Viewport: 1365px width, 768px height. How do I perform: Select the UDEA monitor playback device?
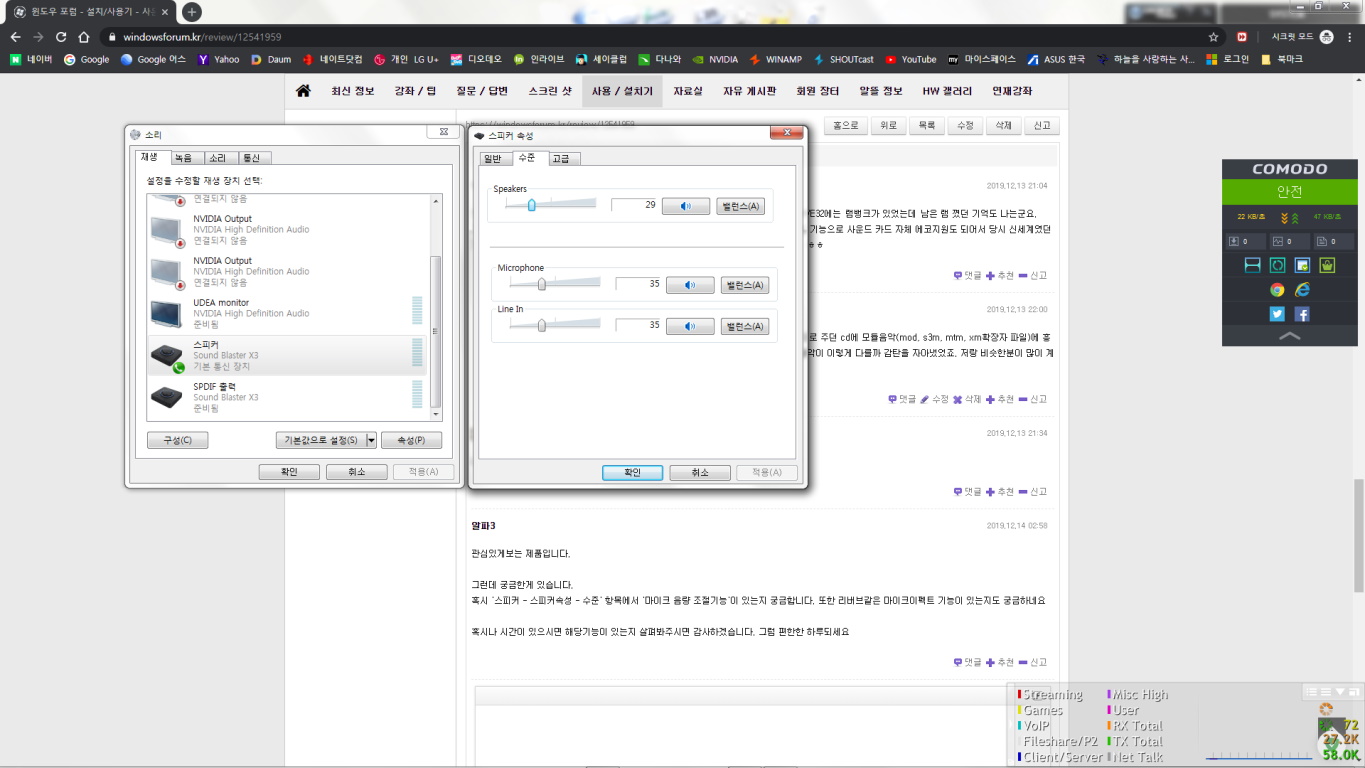pyautogui.click(x=286, y=313)
